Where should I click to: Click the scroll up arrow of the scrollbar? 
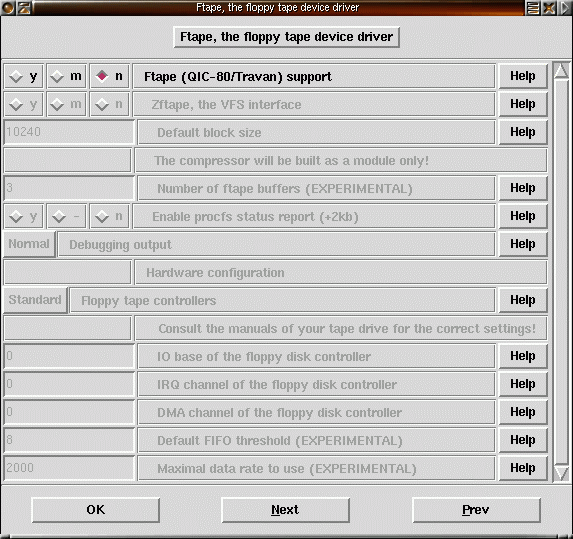click(561, 70)
